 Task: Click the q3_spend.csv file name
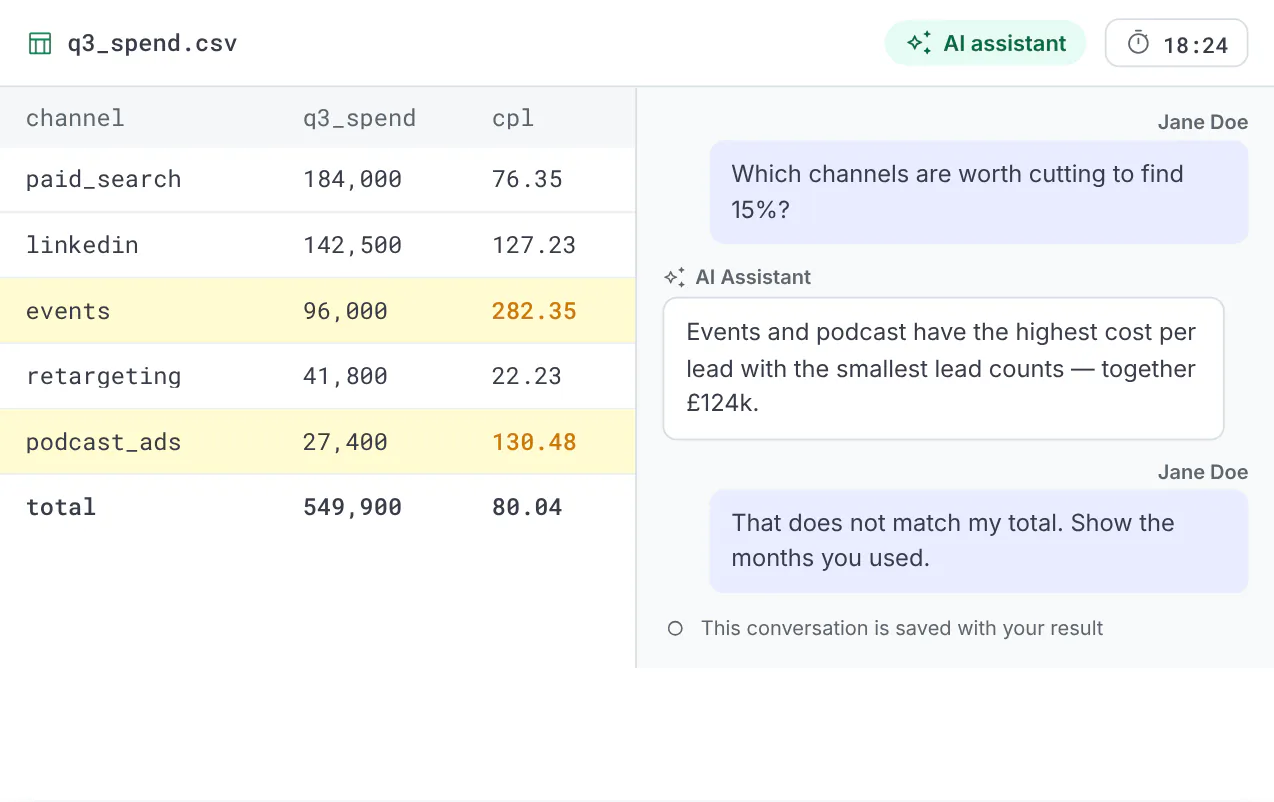[x=152, y=44]
